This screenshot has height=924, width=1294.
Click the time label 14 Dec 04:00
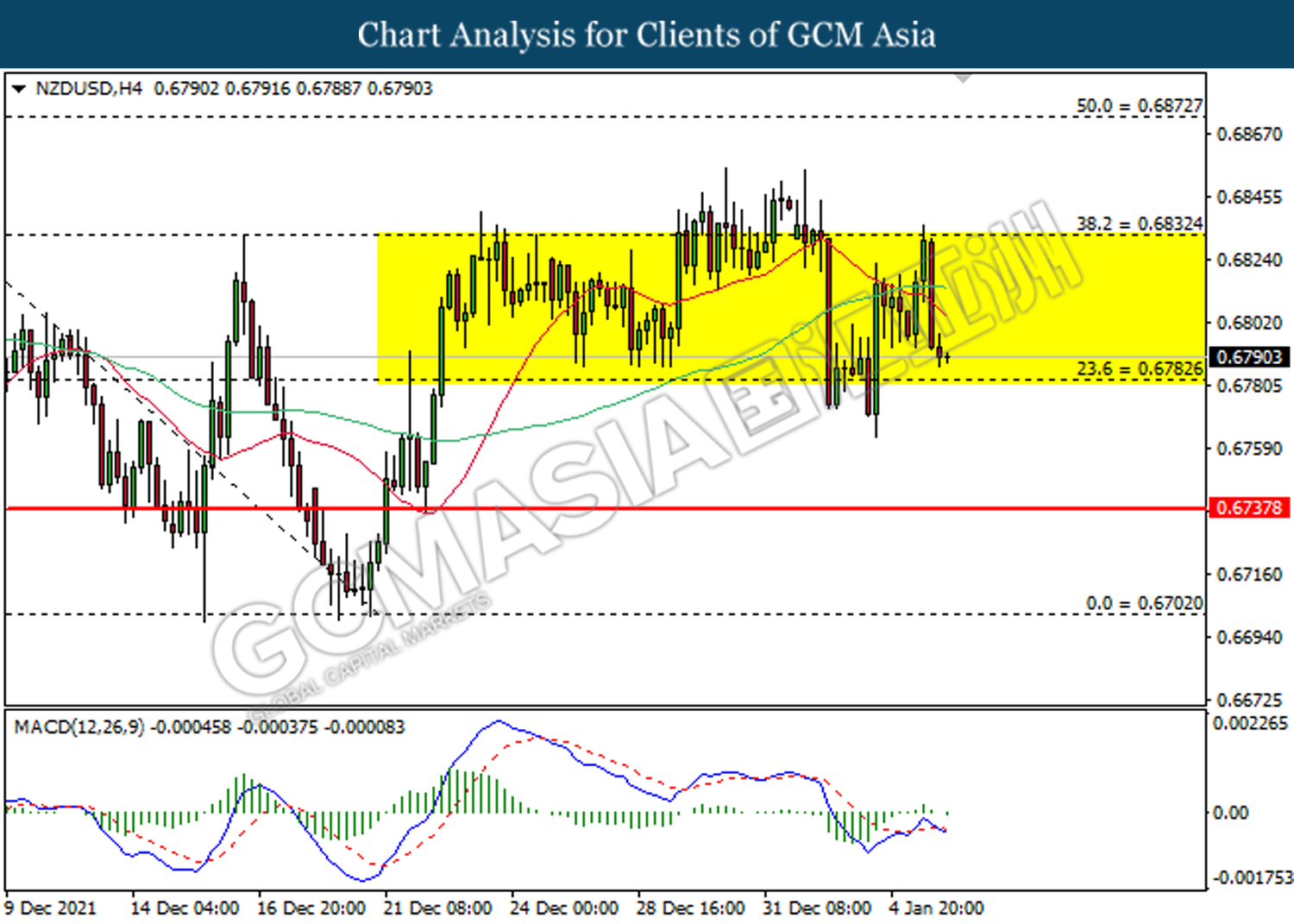click(185, 908)
